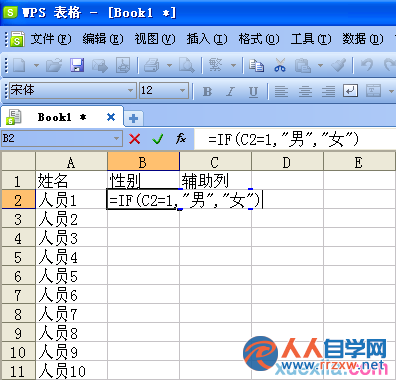Open the 视图(V) menu

point(155,39)
